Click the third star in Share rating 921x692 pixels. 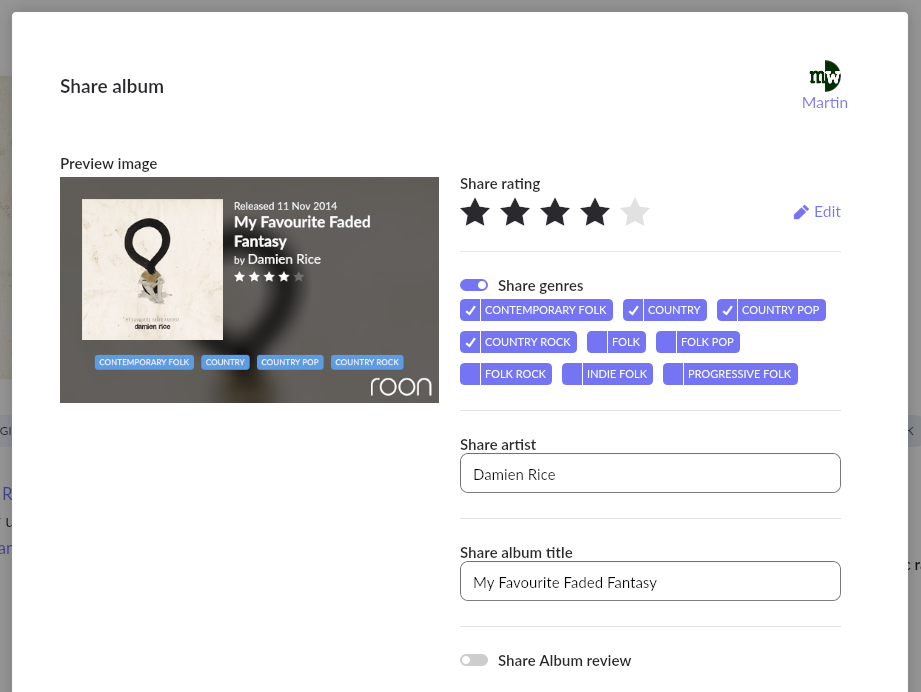555,212
